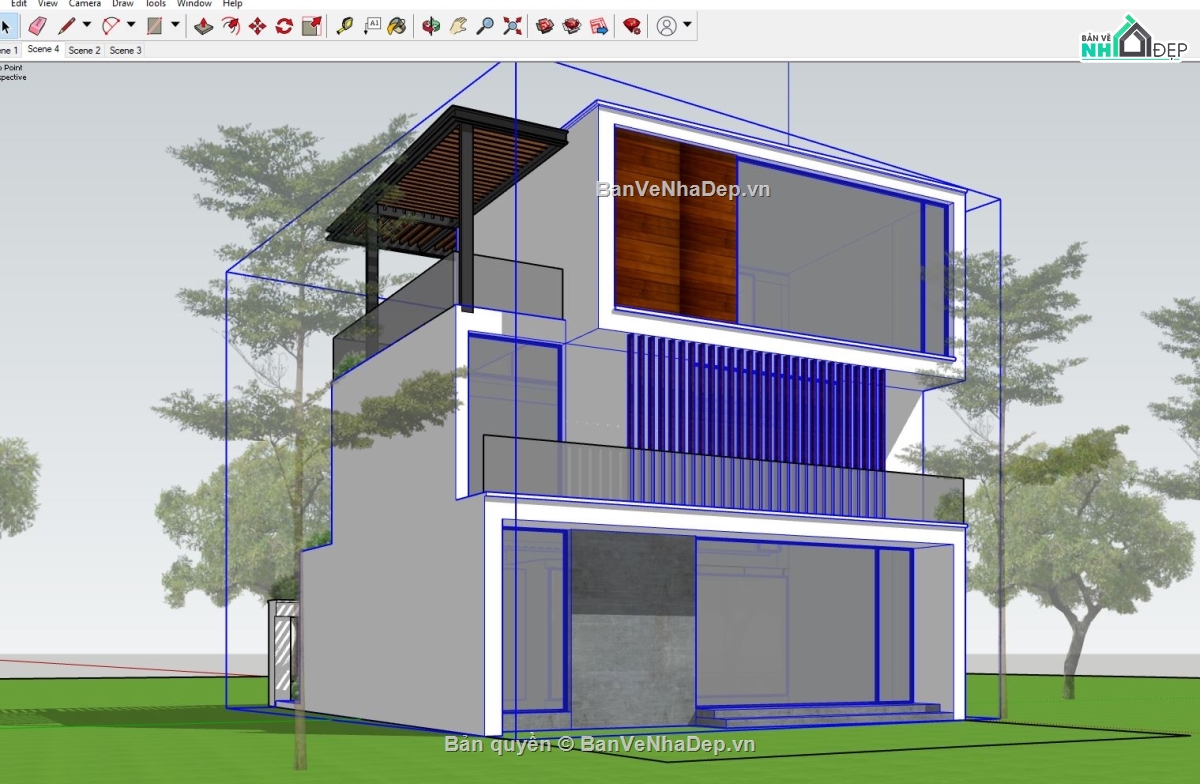The image size is (1200, 784).
Task: Open the Camera menu
Action: pyautogui.click(x=84, y=4)
